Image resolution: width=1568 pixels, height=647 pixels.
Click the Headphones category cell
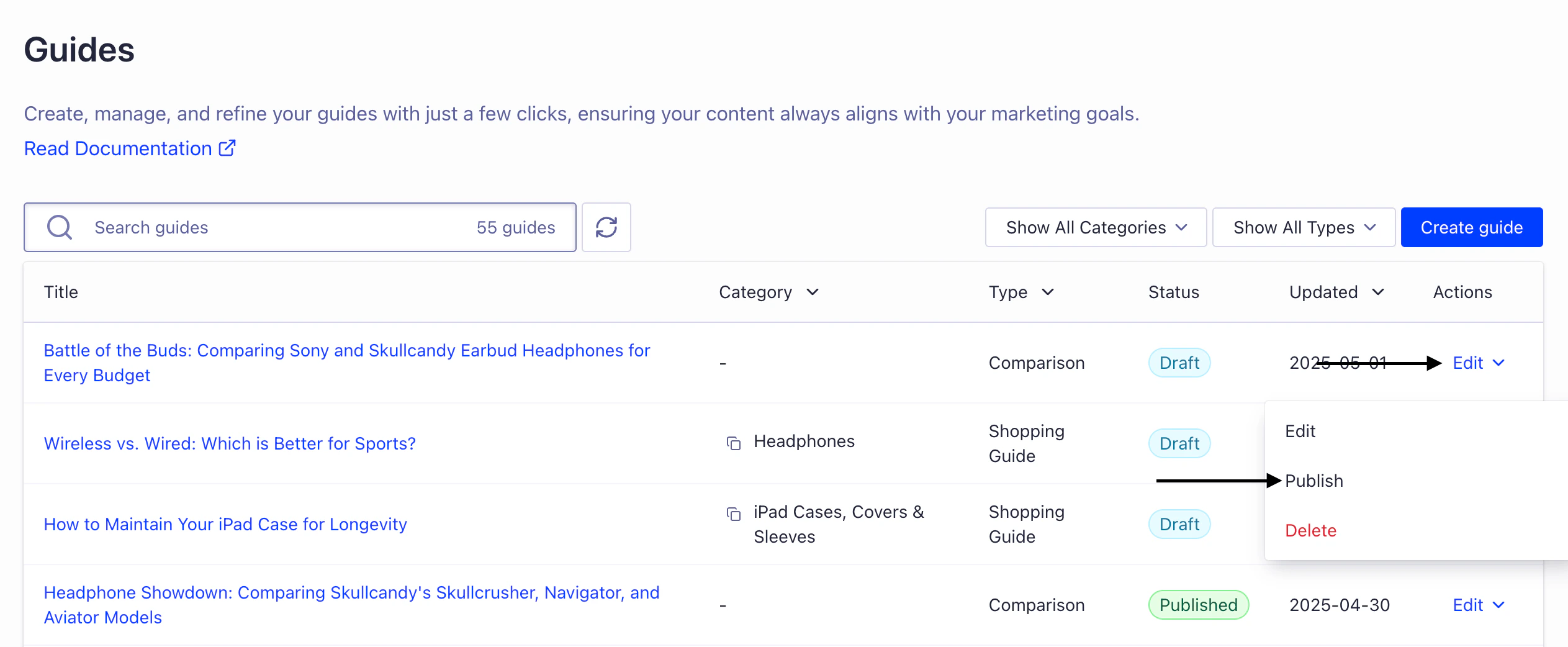pyautogui.click(x=804, y=441)
